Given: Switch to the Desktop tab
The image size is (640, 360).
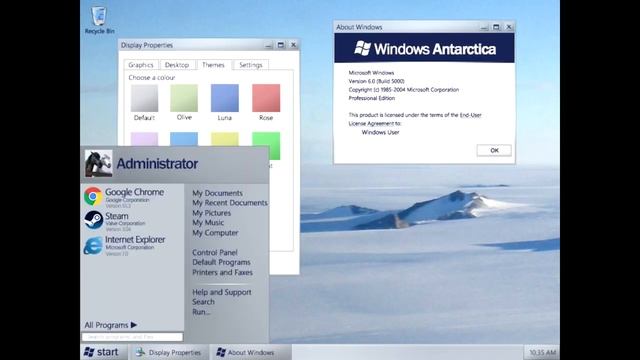Looking at the screenshot, I should point(177,65).
